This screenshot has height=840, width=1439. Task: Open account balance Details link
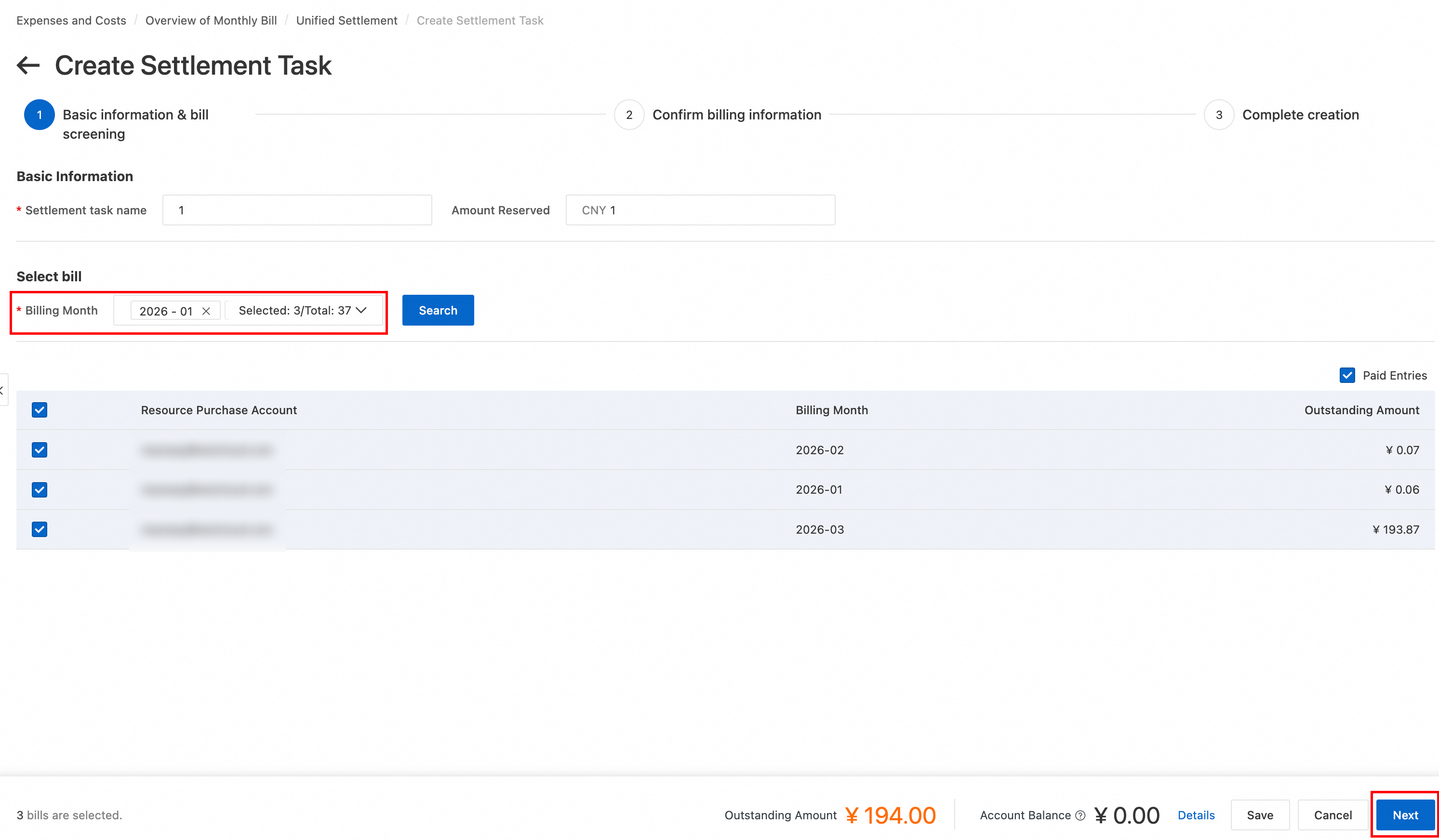tap(1196, 815)
